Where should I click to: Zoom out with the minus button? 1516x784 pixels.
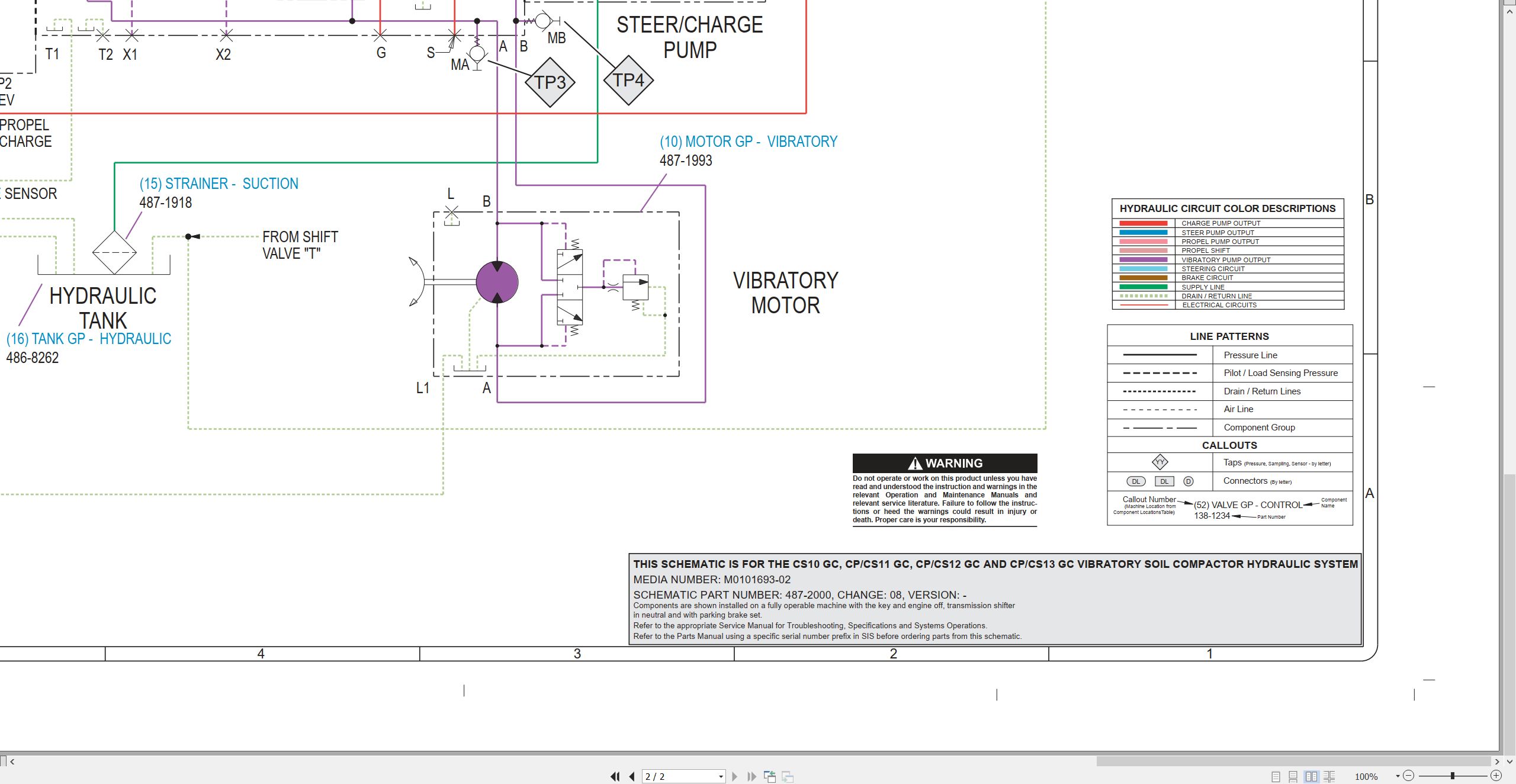[x=1409, y=776]
